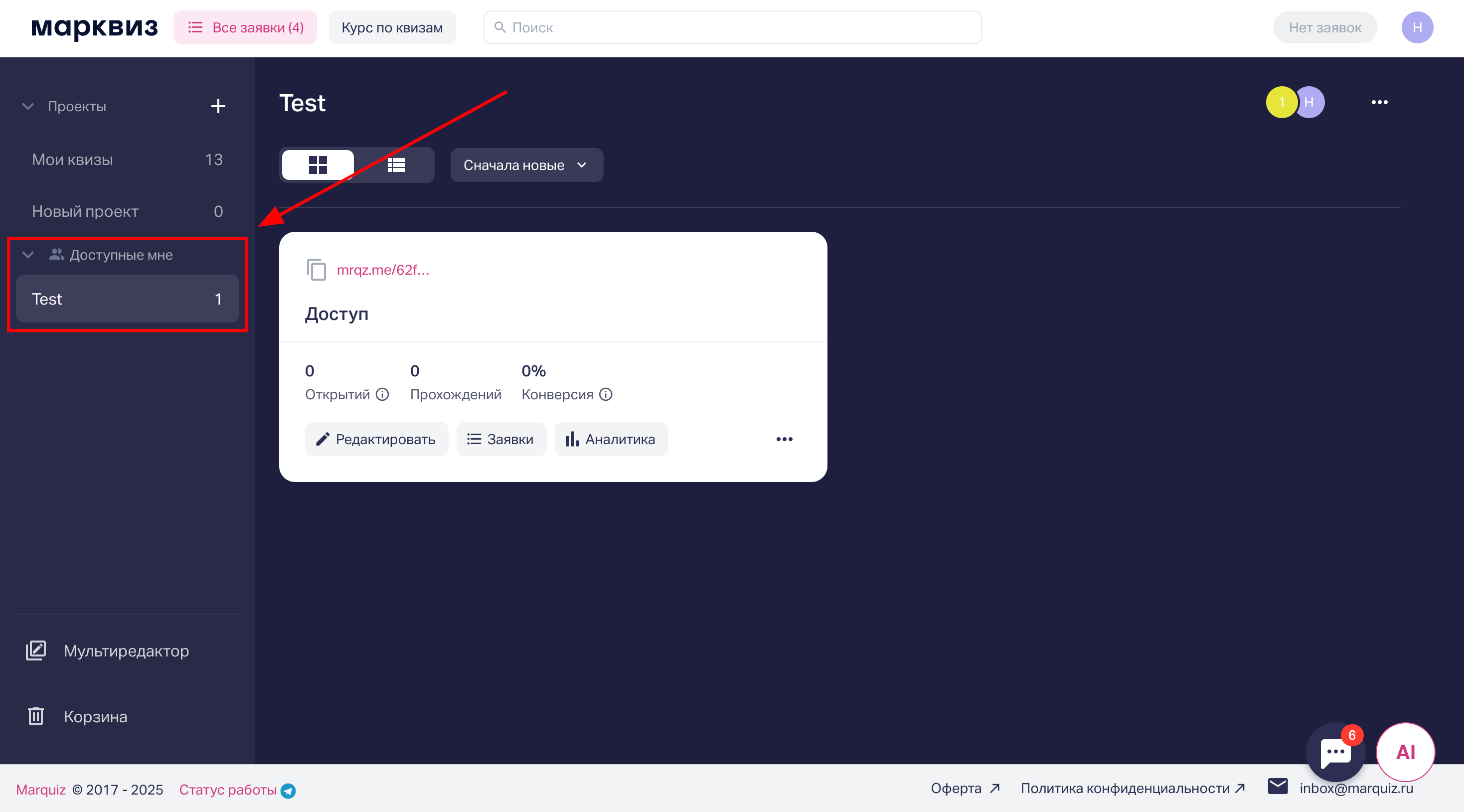Open the project three-dots menu in header
Screen dimensions: 1464x812
click(x=1379, y=102)
